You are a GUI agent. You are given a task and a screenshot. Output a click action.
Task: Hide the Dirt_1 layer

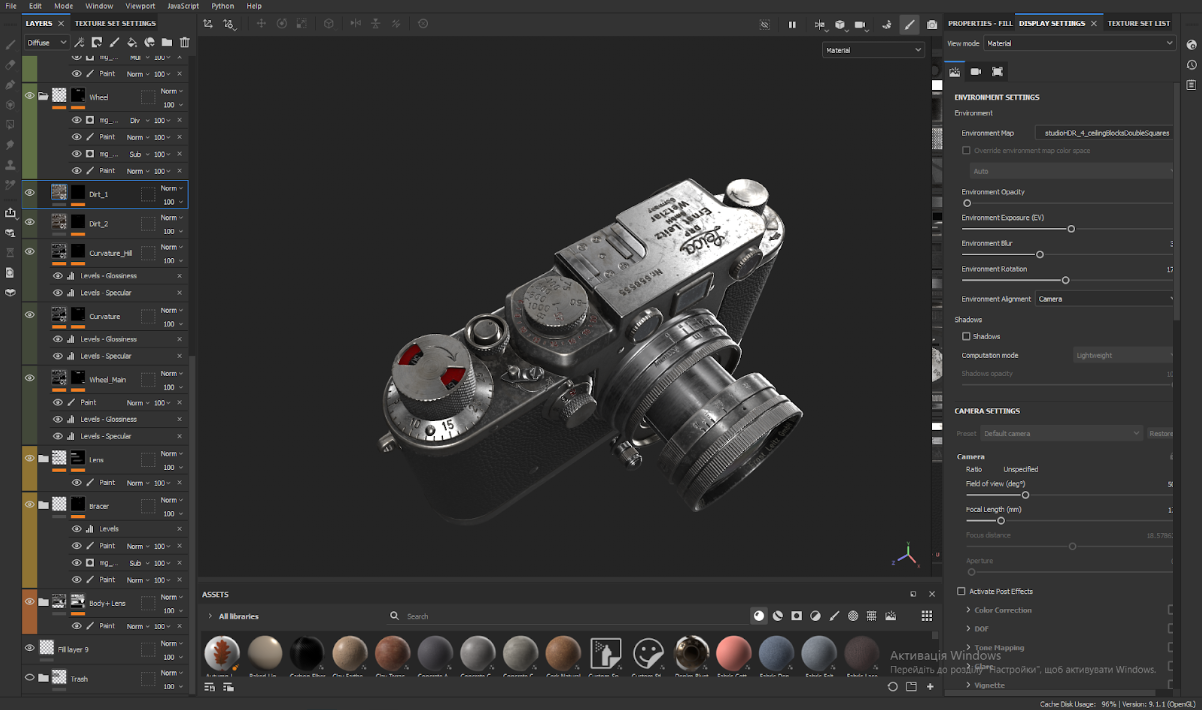pyautogui.click(x=29, y=194)
